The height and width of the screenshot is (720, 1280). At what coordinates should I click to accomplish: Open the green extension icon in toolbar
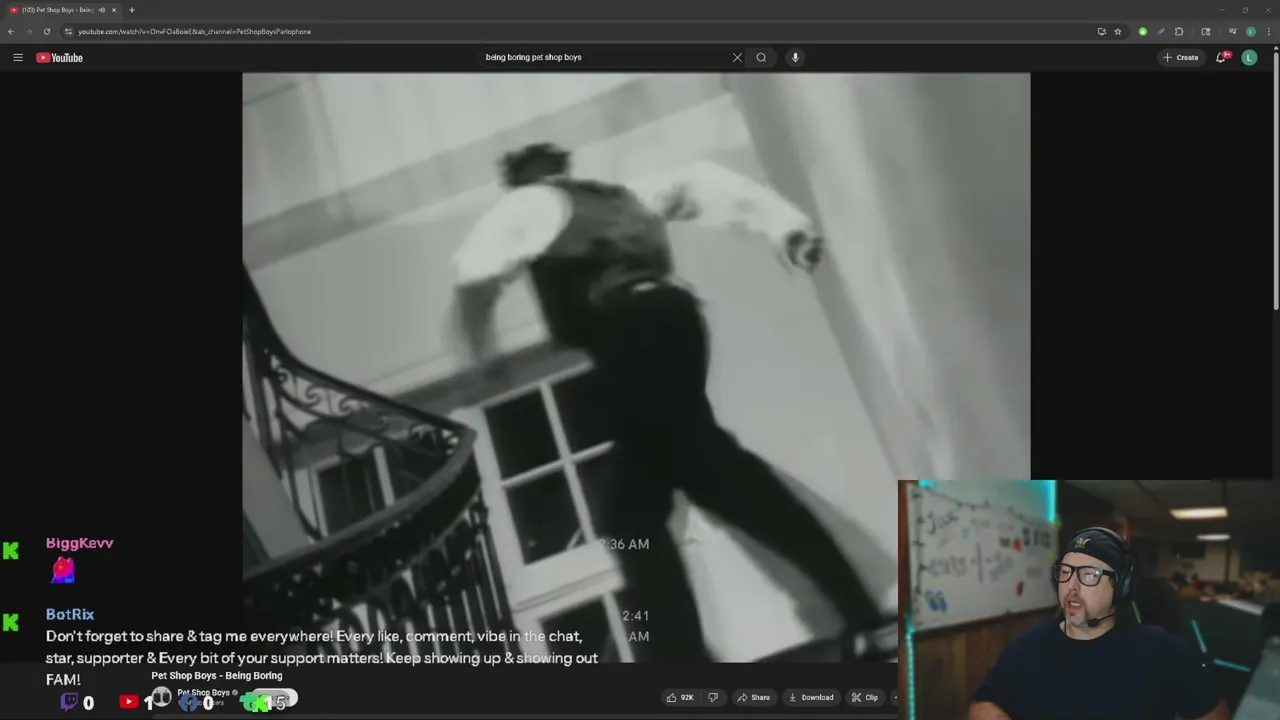pos(1143,31)
